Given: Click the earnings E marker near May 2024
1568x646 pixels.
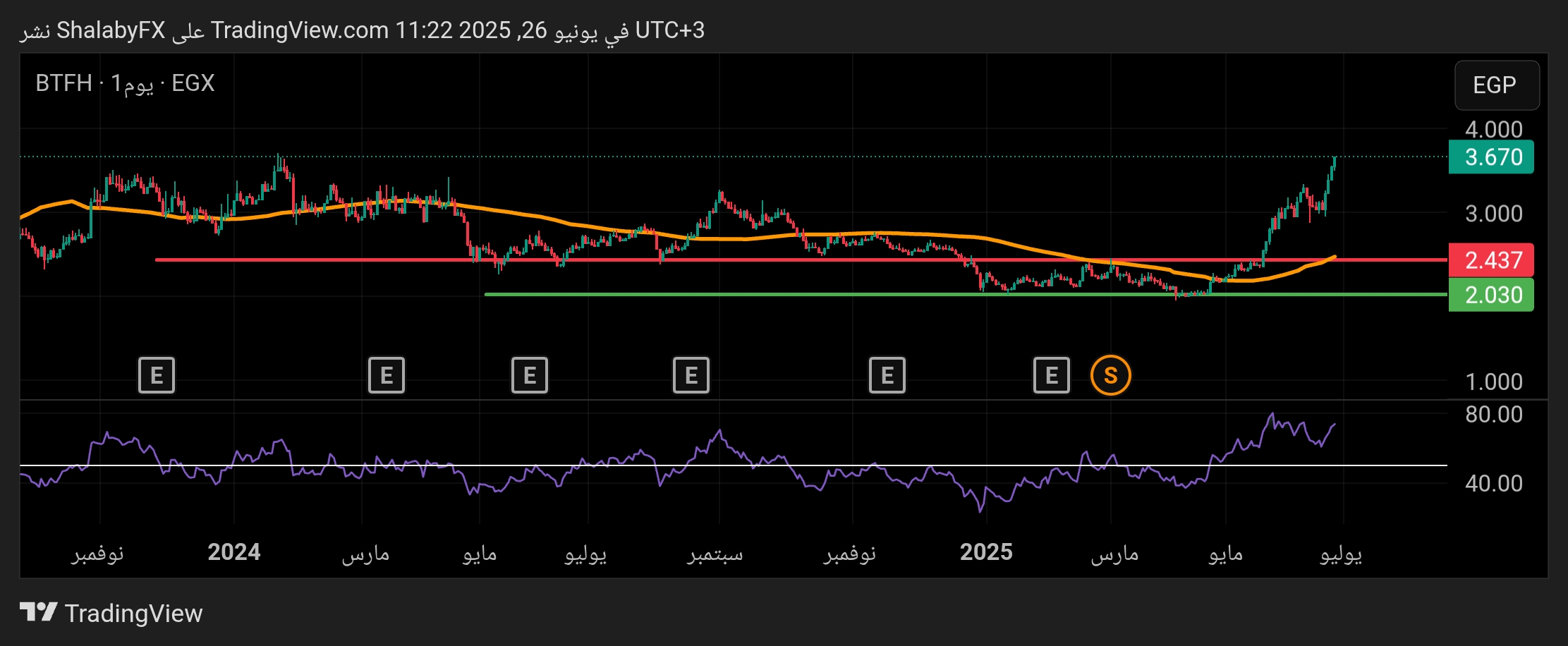Looking at the screenshot, I should click(x=530, y=375).
